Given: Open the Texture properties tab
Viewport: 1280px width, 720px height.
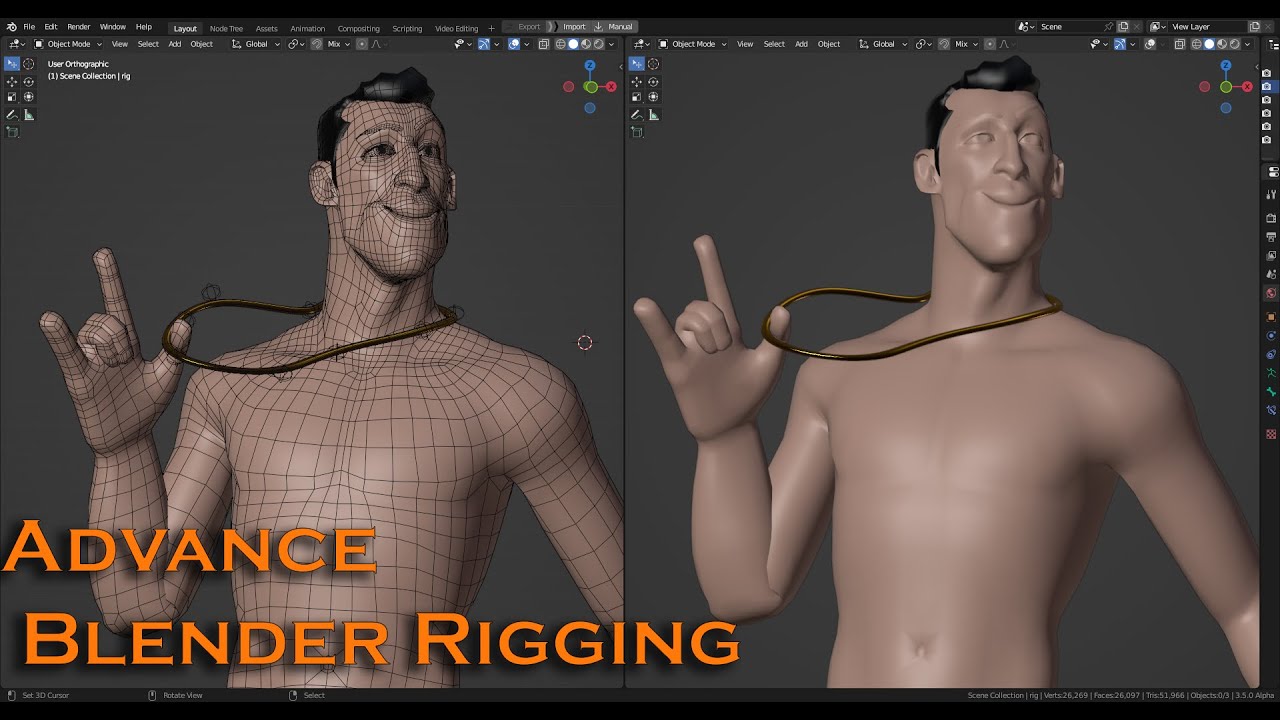Looking at the screenshot, I should tap(1272, 434).
